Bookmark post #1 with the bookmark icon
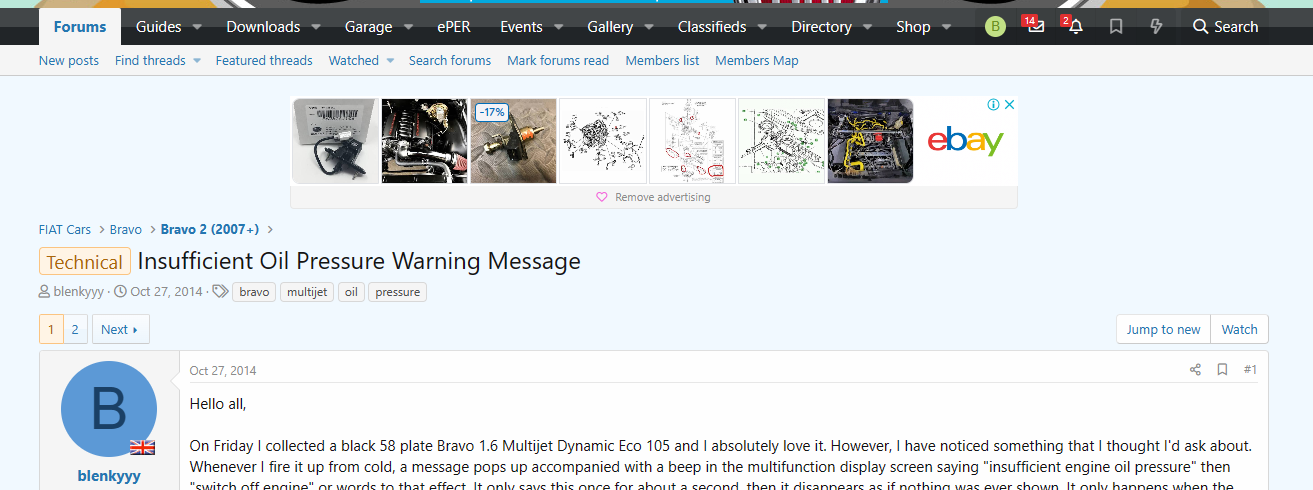The width and height of the screenshot is (1313, 490). (x=1222, y=370)
